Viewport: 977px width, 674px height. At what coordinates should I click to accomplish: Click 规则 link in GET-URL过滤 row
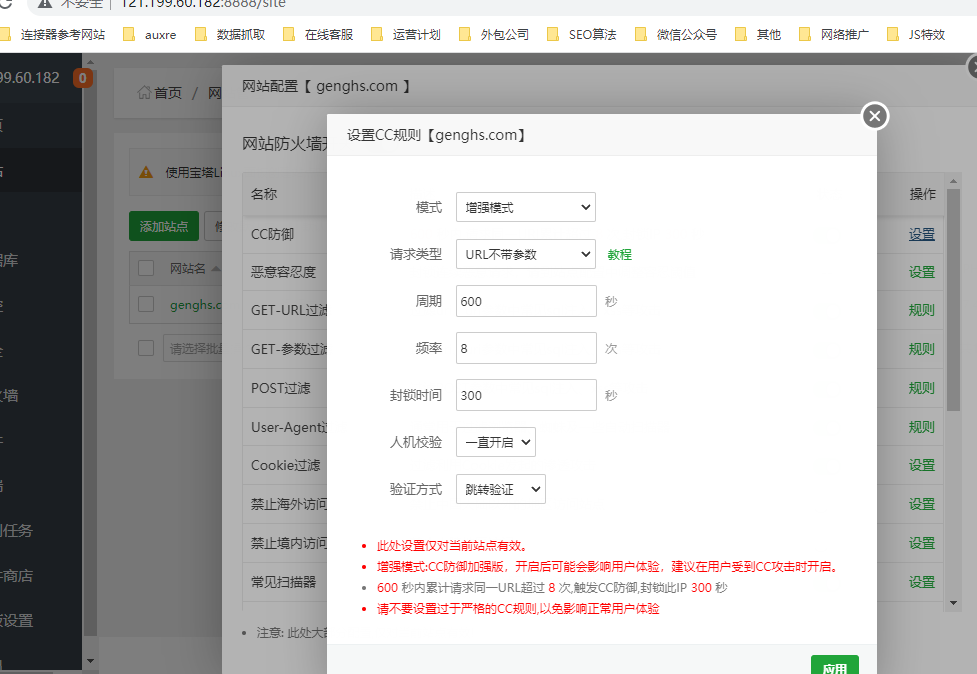(922, 310)
